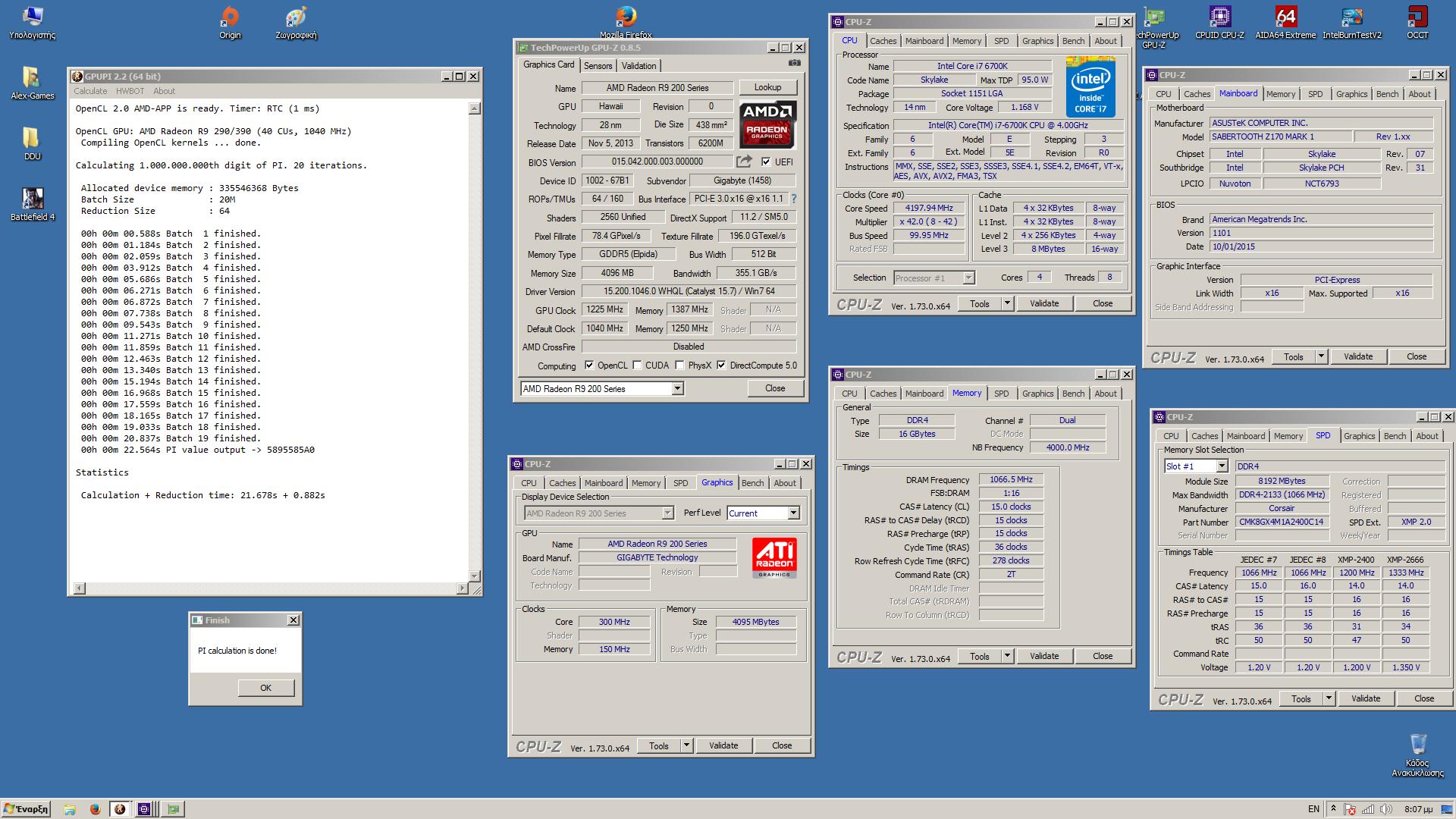
Task: Open the Caches tab in CPU-Z CPU window
Action: pyautogui.click(x=883, y=41)
